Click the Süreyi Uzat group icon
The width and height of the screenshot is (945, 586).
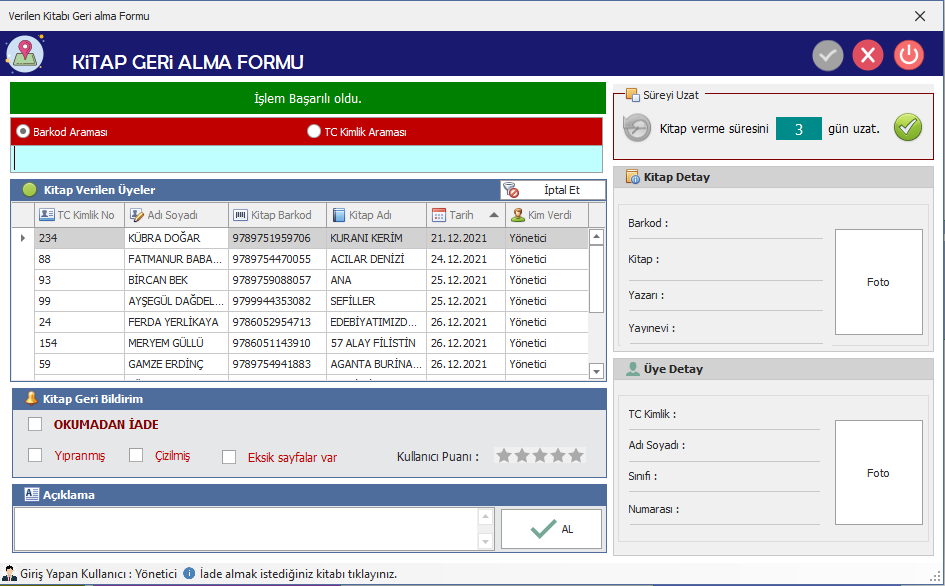pos(632,95)
